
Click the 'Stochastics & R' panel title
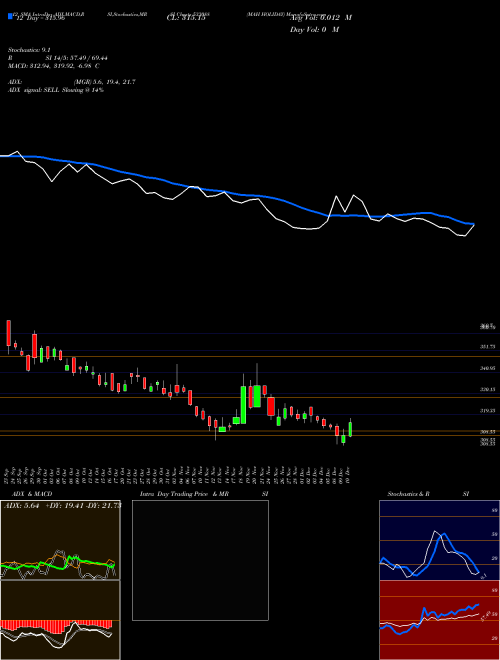[409, 494]
